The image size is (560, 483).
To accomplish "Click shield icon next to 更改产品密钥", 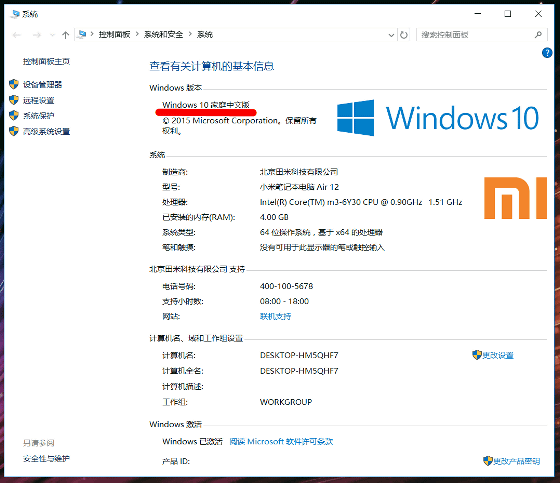I will (488, 461).
